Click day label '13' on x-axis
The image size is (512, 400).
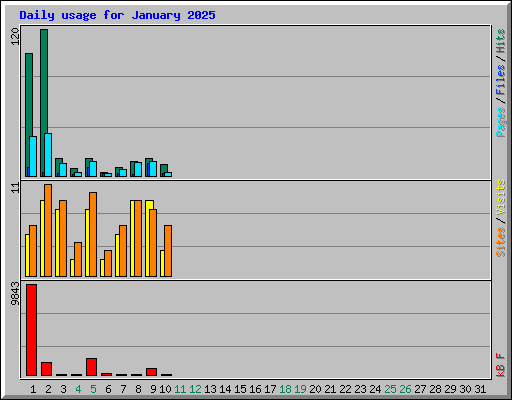tap(210, 389)
